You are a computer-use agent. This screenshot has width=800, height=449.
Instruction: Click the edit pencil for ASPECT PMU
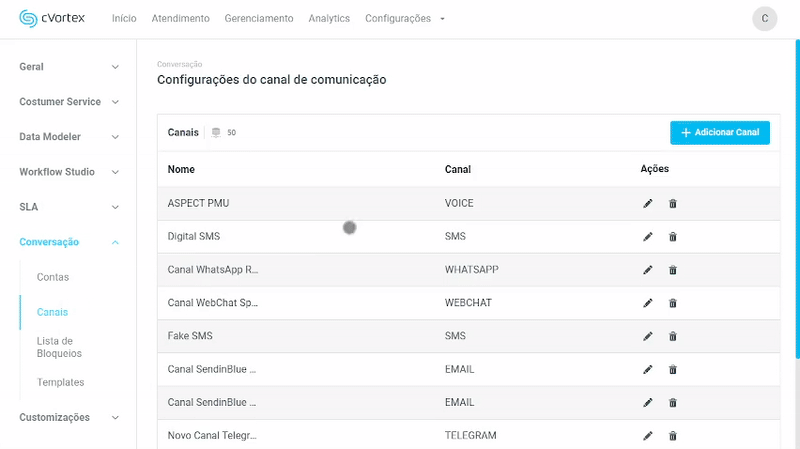coord(647,204)
